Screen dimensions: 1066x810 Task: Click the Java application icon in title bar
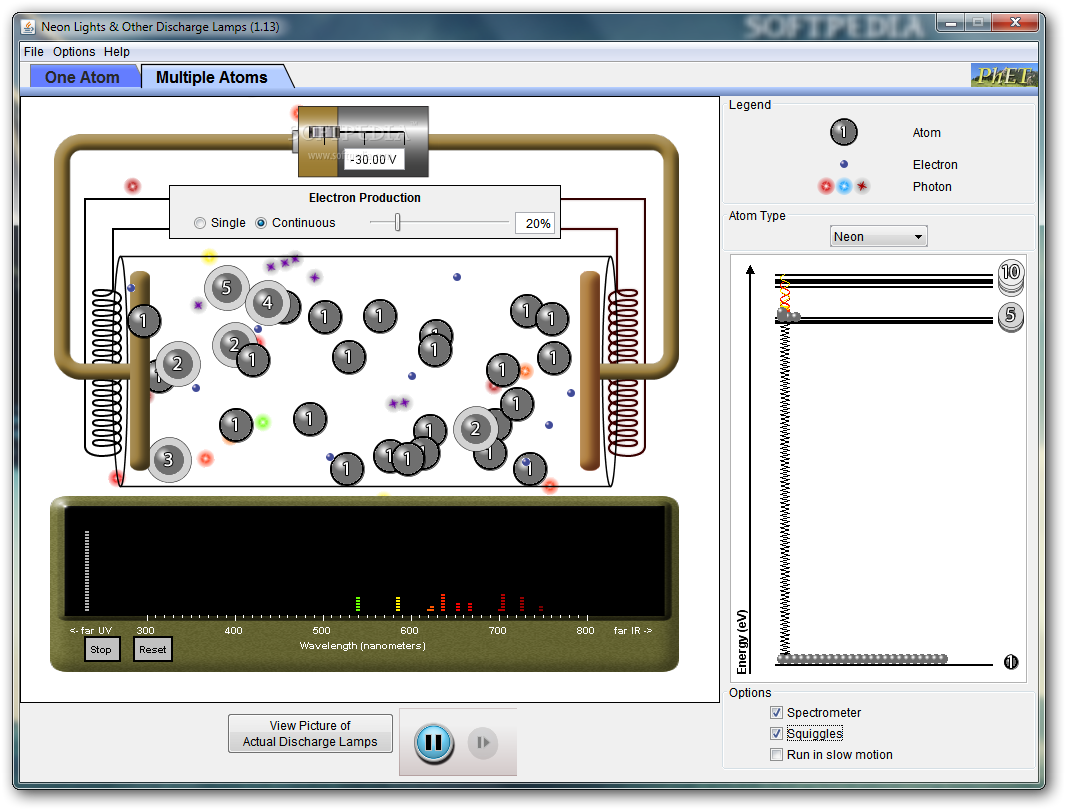[x=28, y=27]
